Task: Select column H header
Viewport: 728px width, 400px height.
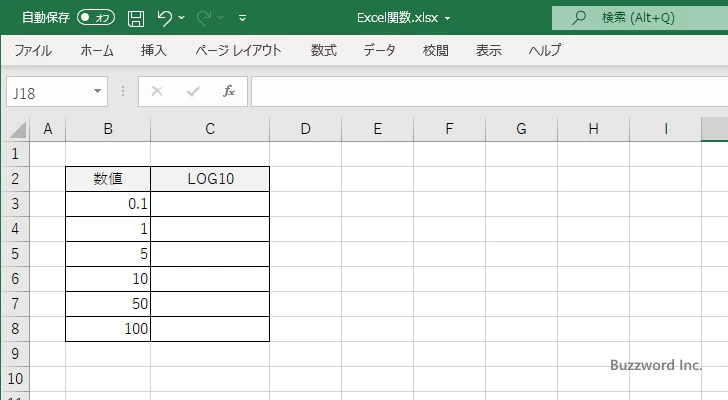Action: pos(593,129)
